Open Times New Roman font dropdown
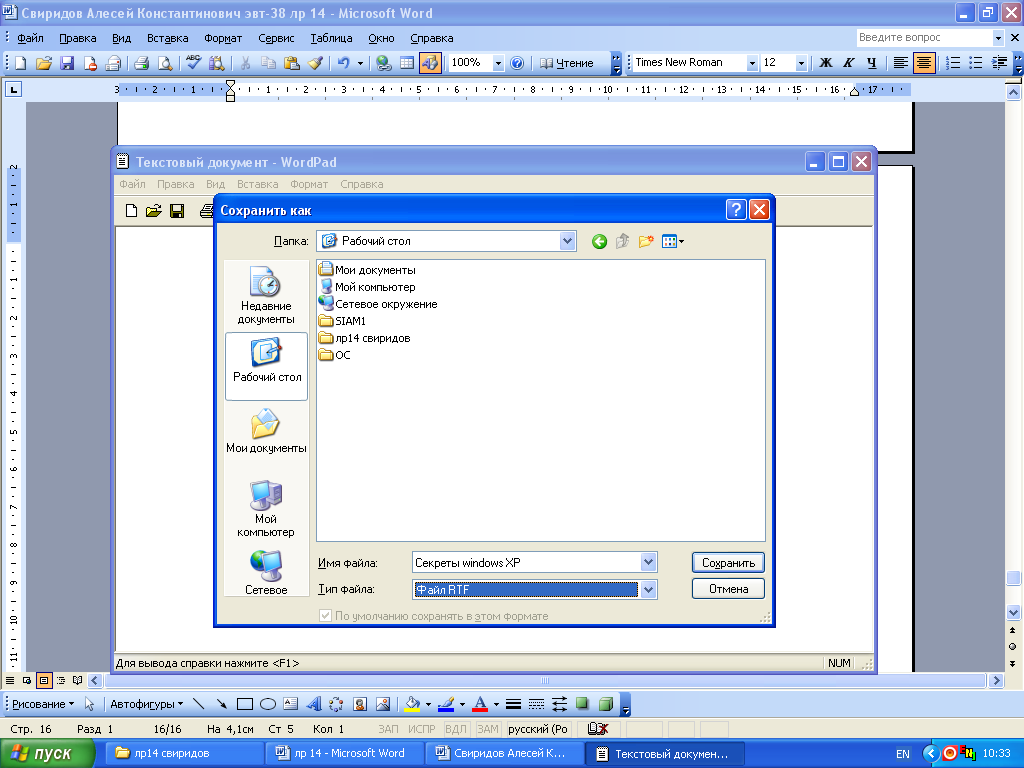 [x=752, y=63]
